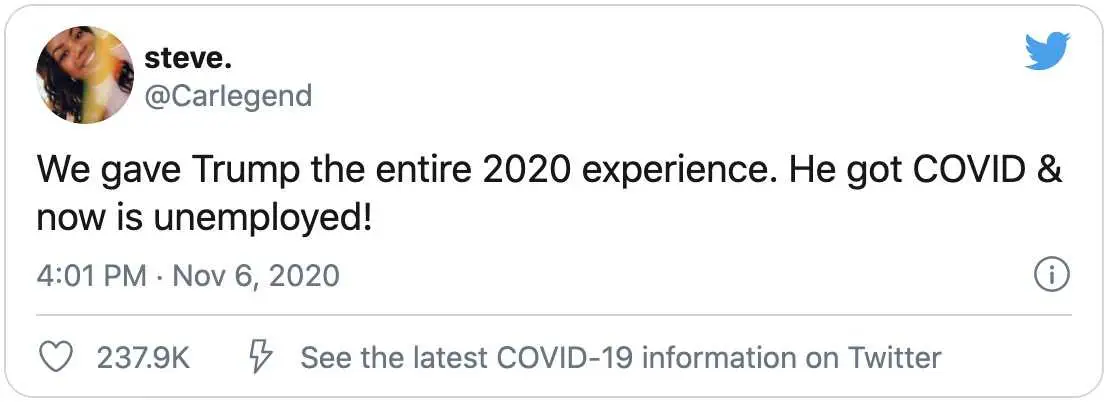This screenshot has width=1108, height=404.
Task: Open the circled info icon
Action: [1052, 275]
